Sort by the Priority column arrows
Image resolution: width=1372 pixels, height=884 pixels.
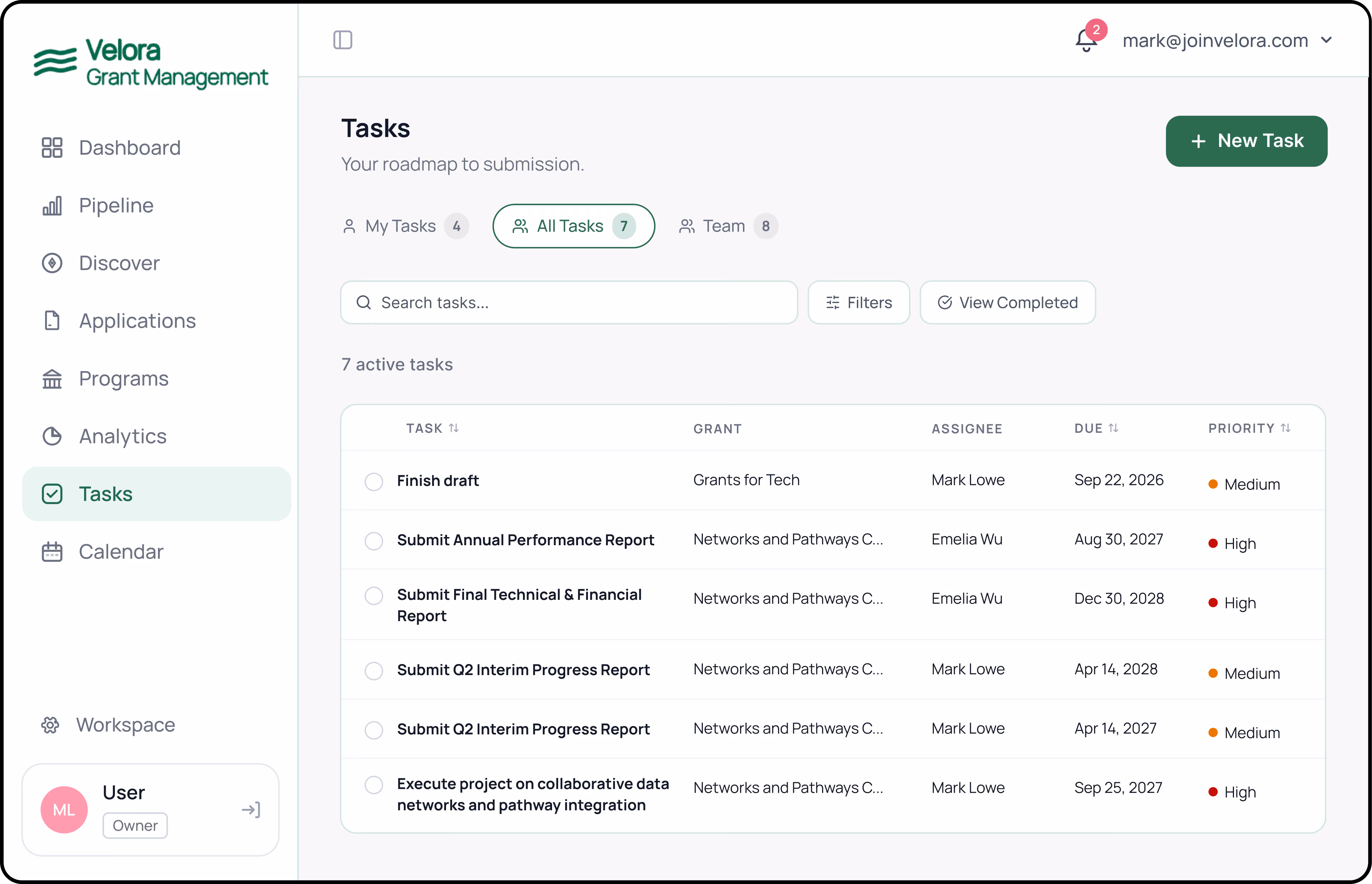click(1286, 428)
